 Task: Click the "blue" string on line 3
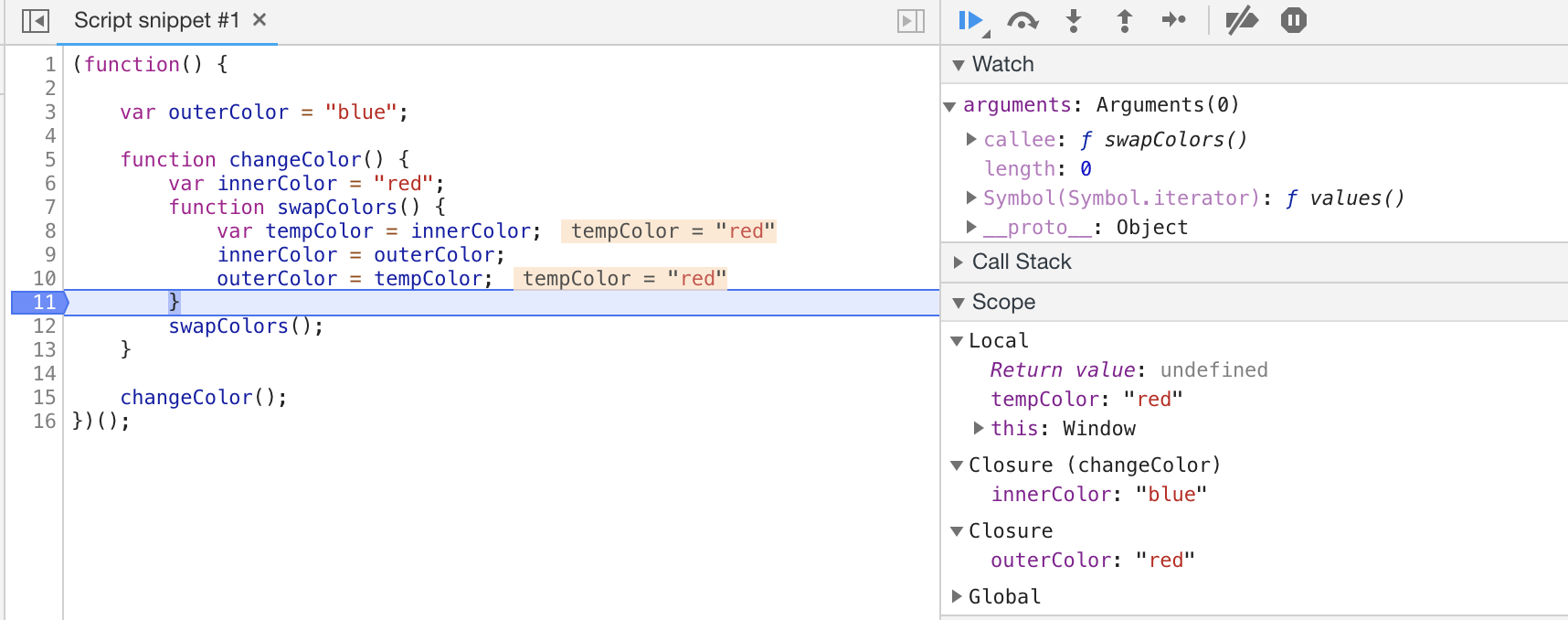pyautogui.click(x=361, y=112)
